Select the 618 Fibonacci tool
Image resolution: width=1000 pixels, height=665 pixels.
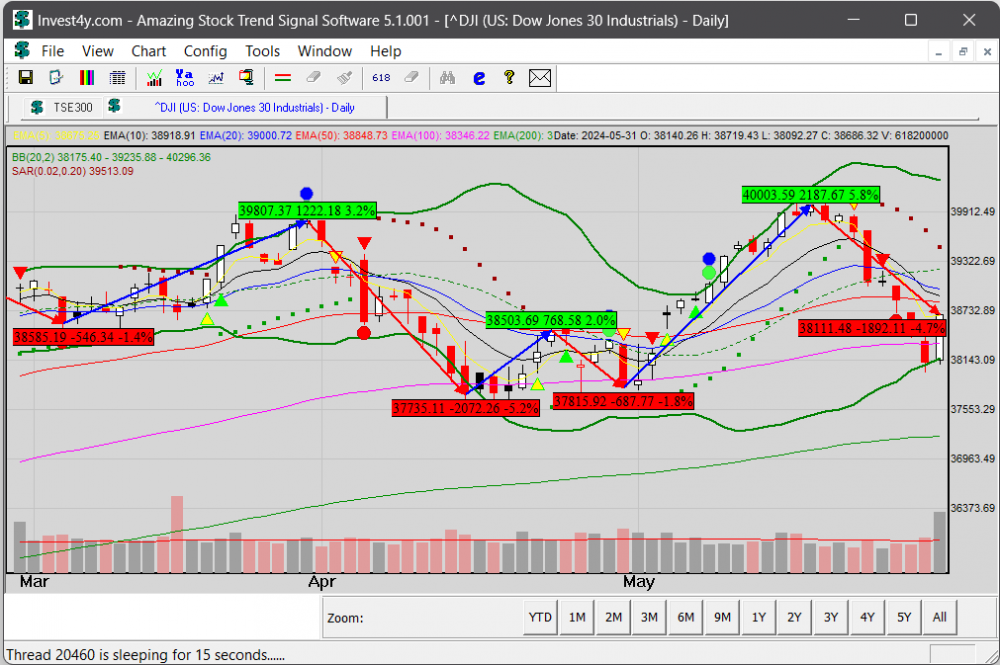(x=381, y=77)
